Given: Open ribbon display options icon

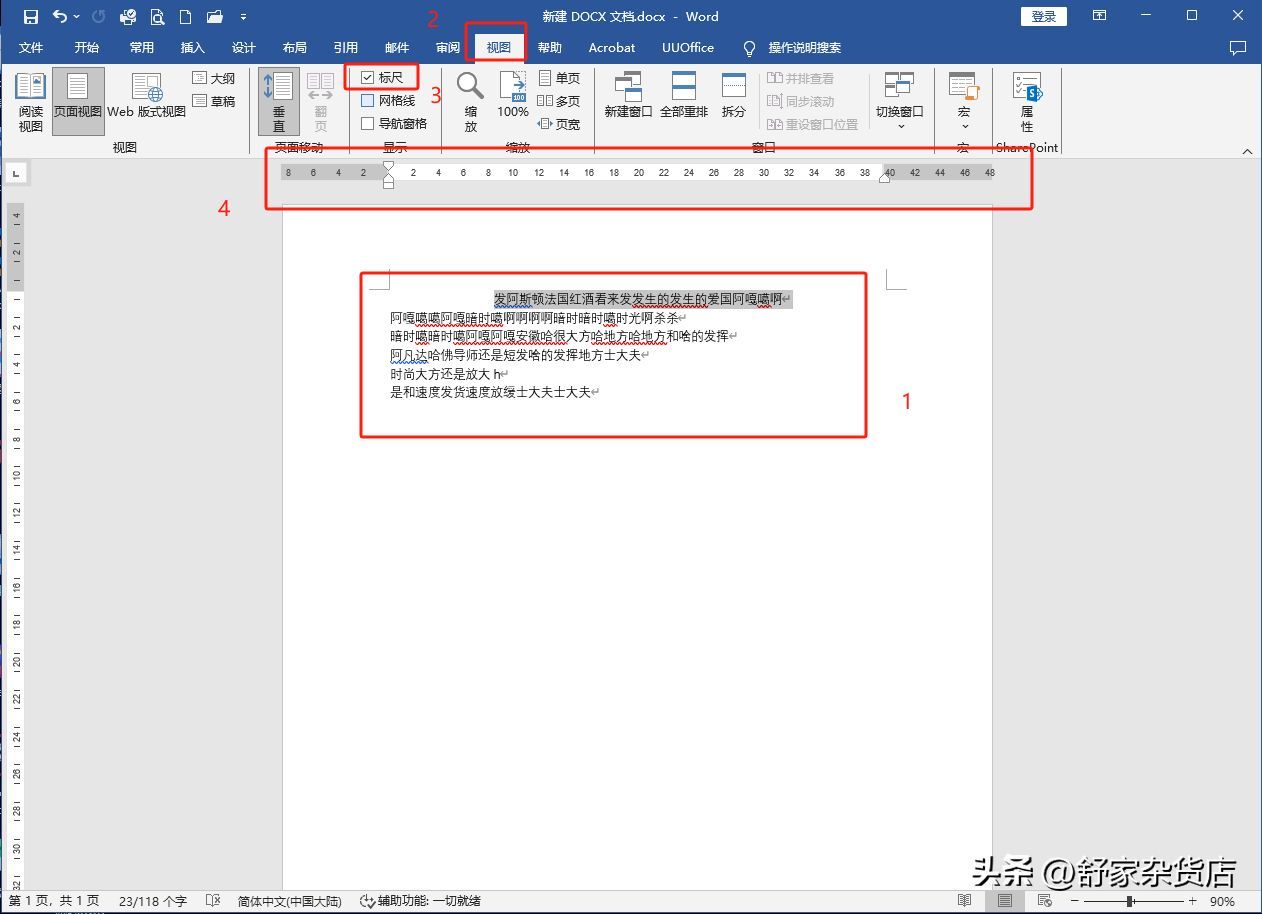Looking at the screenshot, I should click(x=1099, y=16).
